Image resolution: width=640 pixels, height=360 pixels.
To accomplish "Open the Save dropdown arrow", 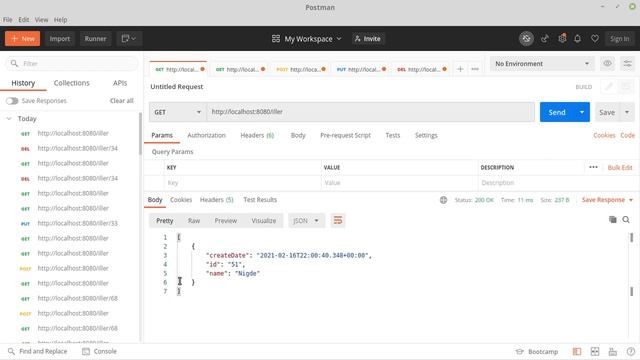I will click(x=627, y=112).
